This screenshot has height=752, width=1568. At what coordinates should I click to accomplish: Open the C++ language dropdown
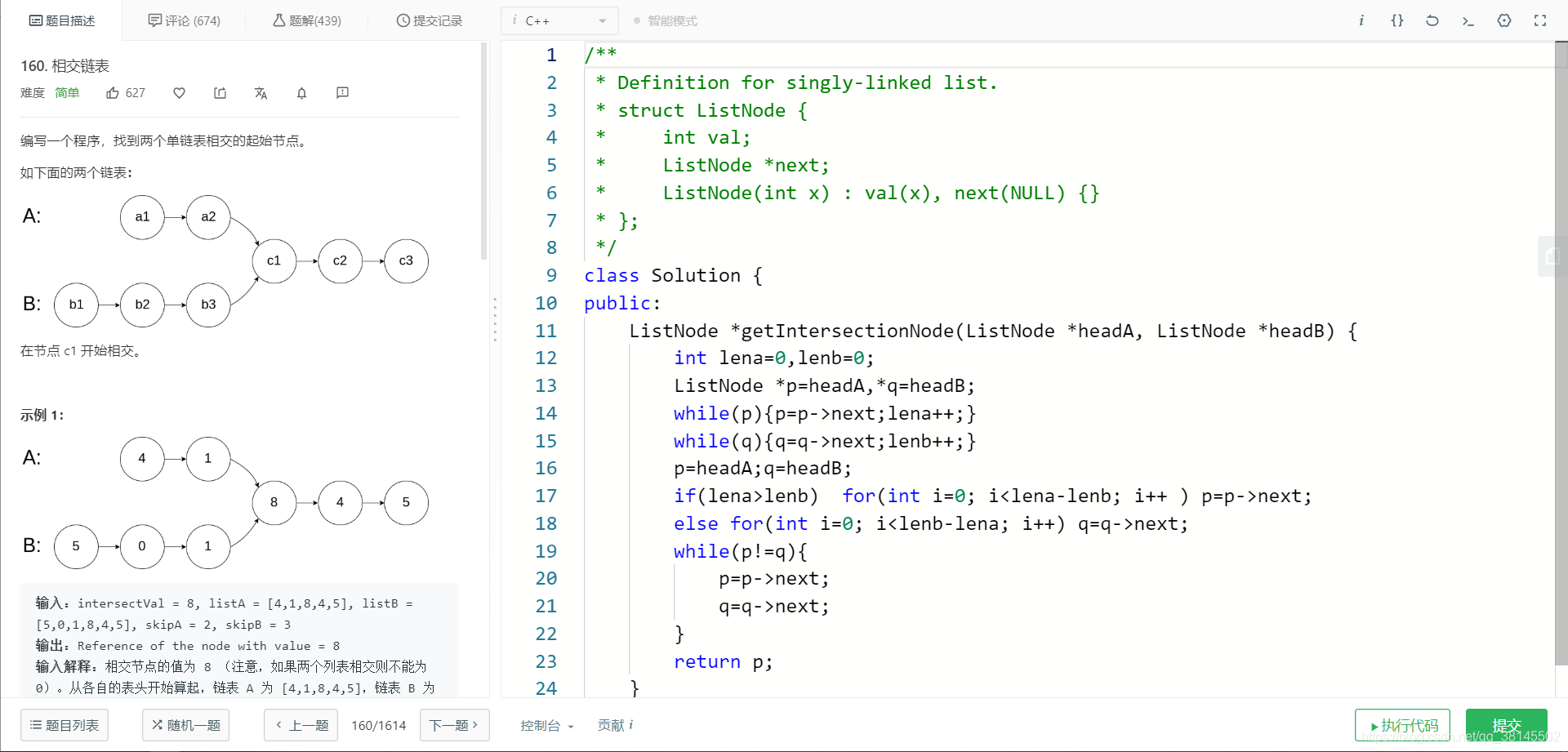559,20
